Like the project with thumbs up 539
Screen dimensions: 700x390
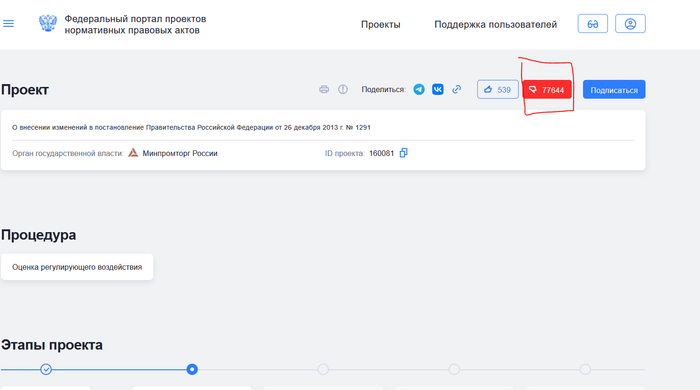tap(498, 90)
